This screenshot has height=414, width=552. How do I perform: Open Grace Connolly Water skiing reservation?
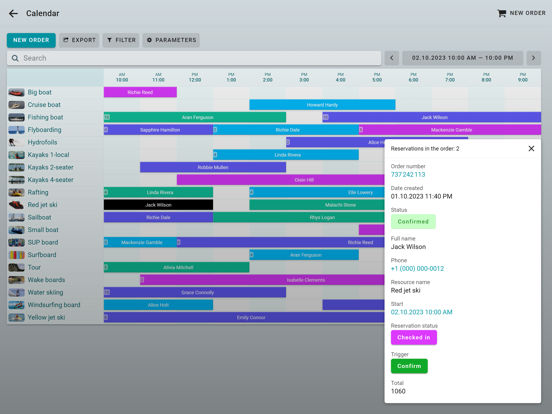point(195,292)
